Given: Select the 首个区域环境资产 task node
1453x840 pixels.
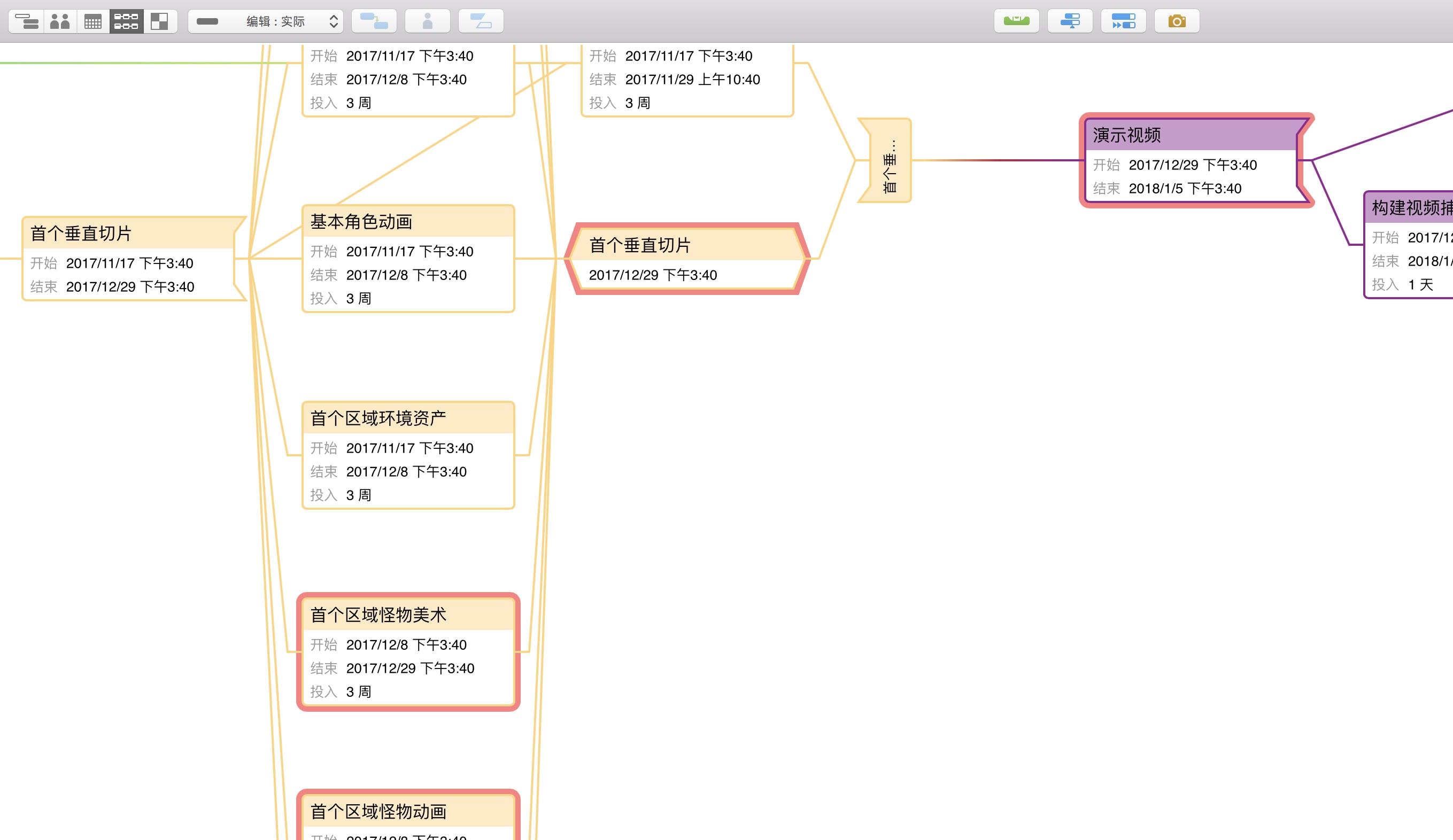Looking at the screenshot, I should pos(408,455).
